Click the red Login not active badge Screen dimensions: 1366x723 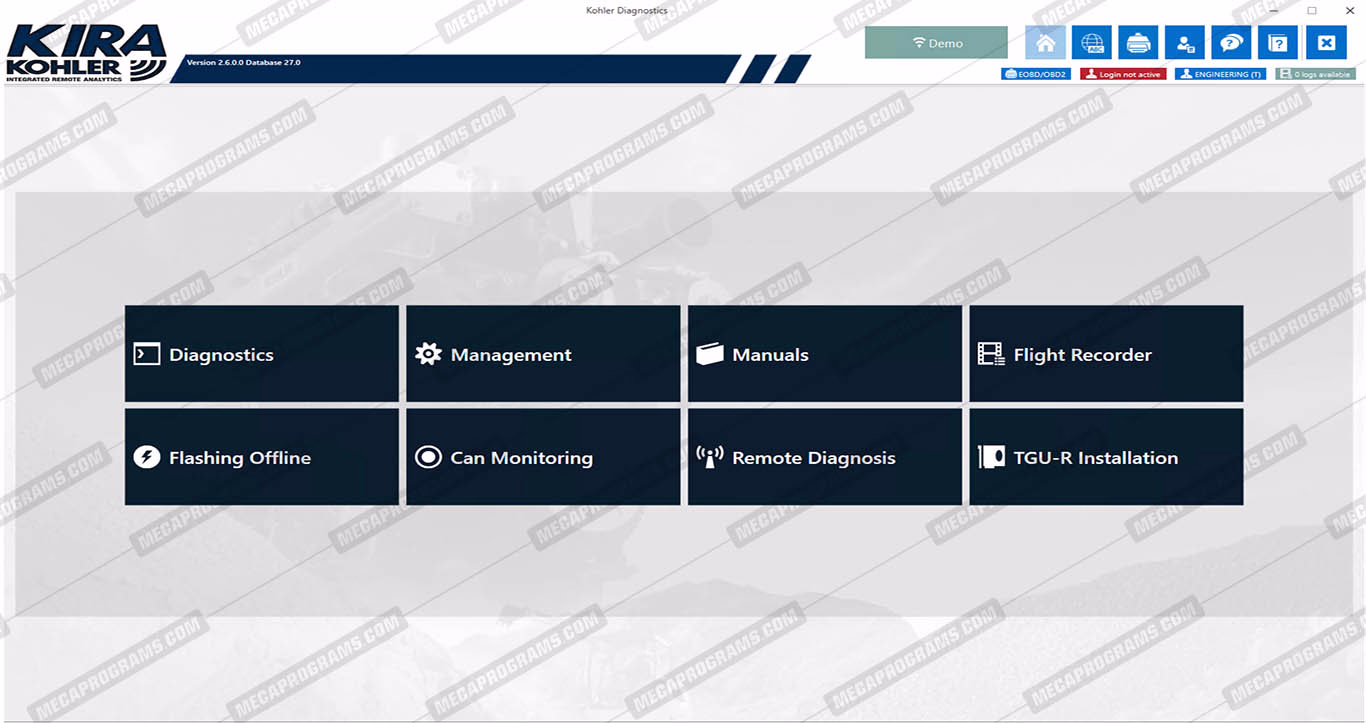pyautogui.click(x=1123, y=74)
